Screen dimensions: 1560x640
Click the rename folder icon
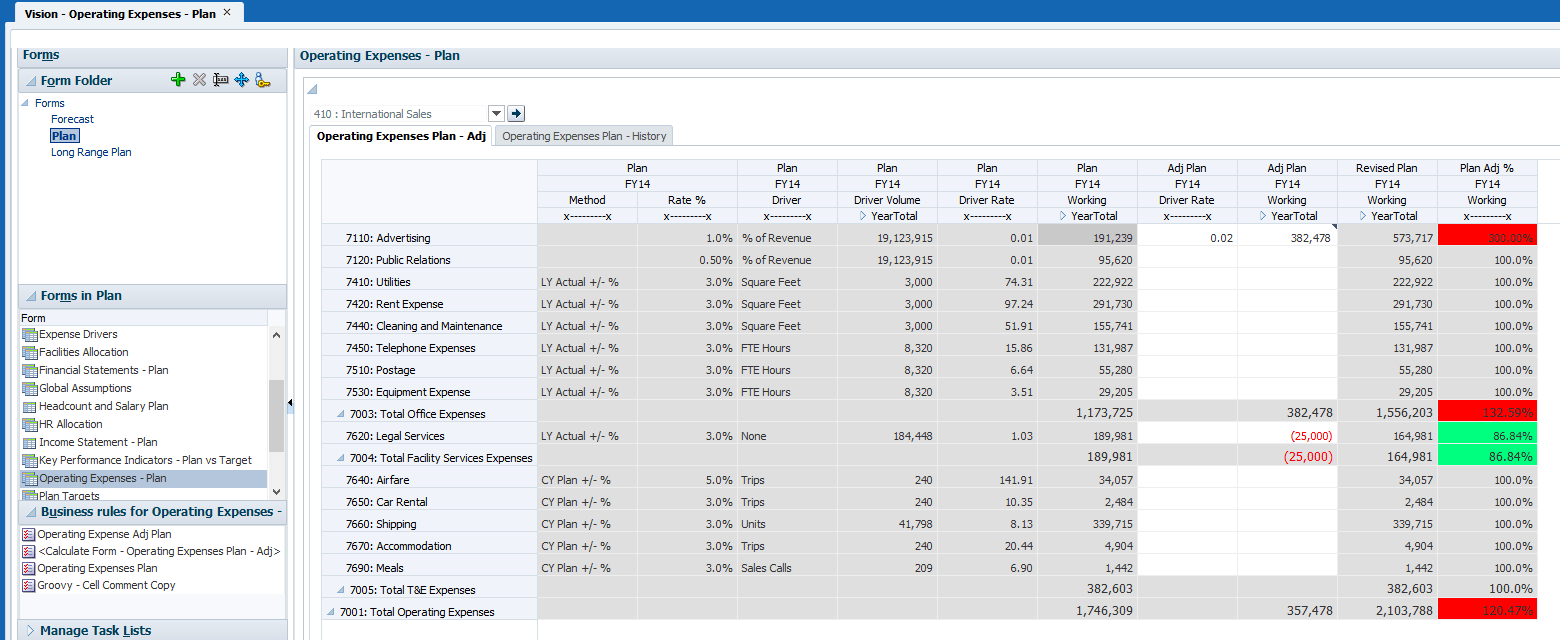221,80
